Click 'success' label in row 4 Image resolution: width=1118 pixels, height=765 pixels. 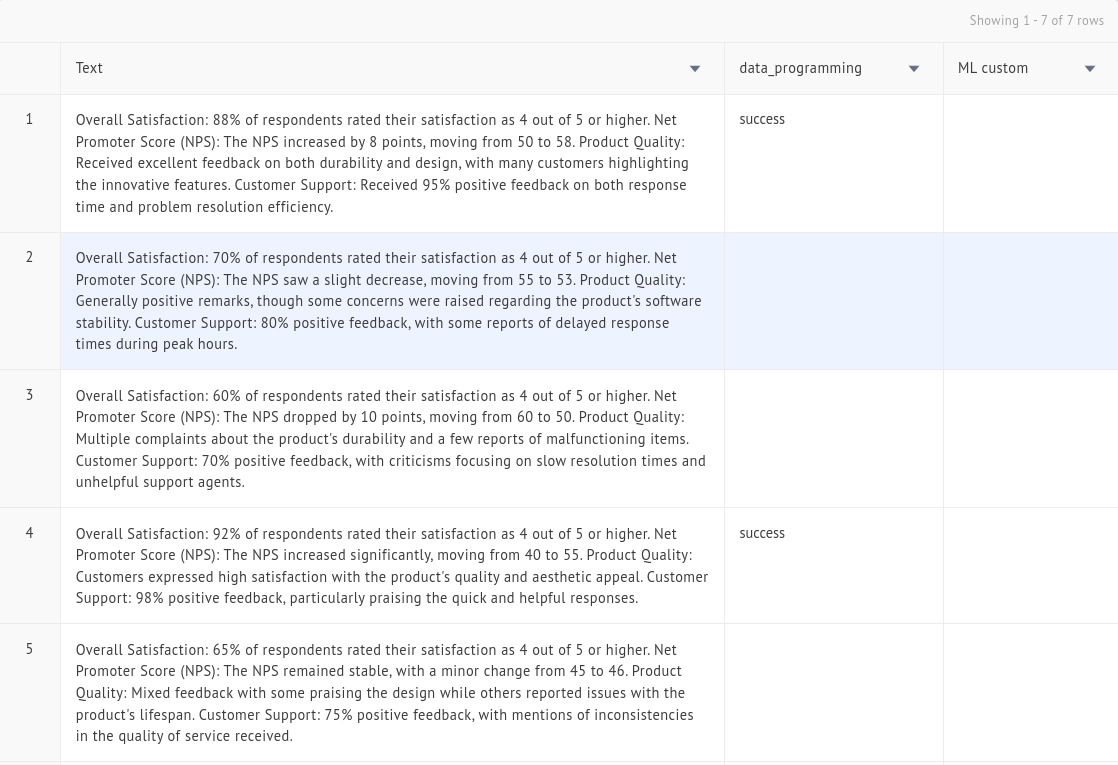click(x=761, y=533)
